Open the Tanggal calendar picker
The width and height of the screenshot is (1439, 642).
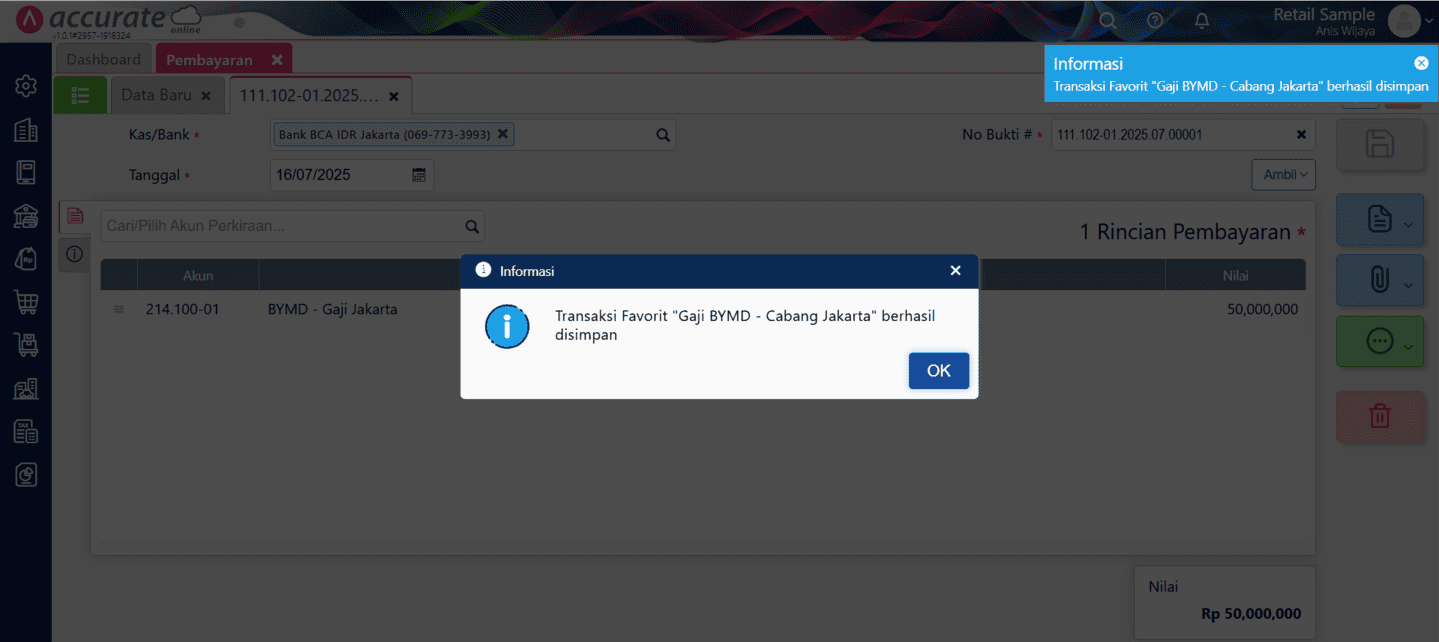419,175
